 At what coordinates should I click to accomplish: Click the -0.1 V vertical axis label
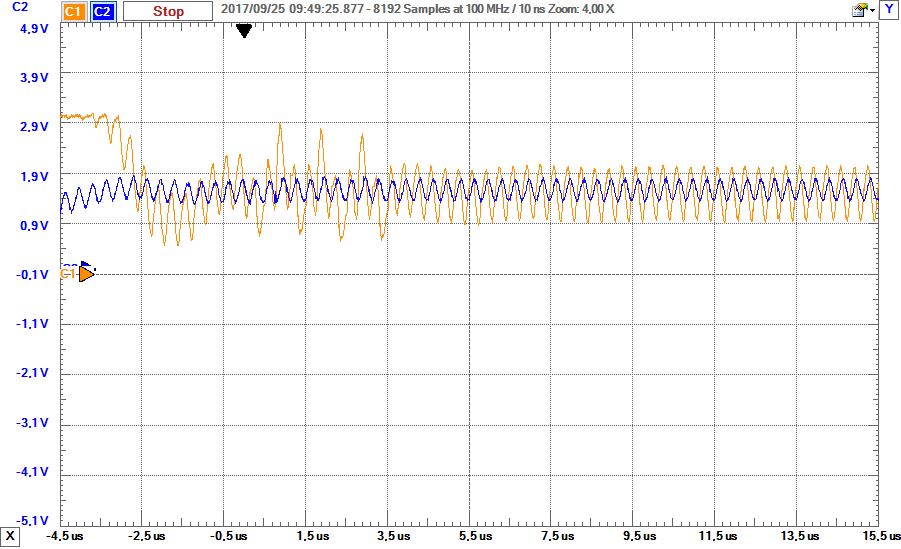click(x=32, y=275)
